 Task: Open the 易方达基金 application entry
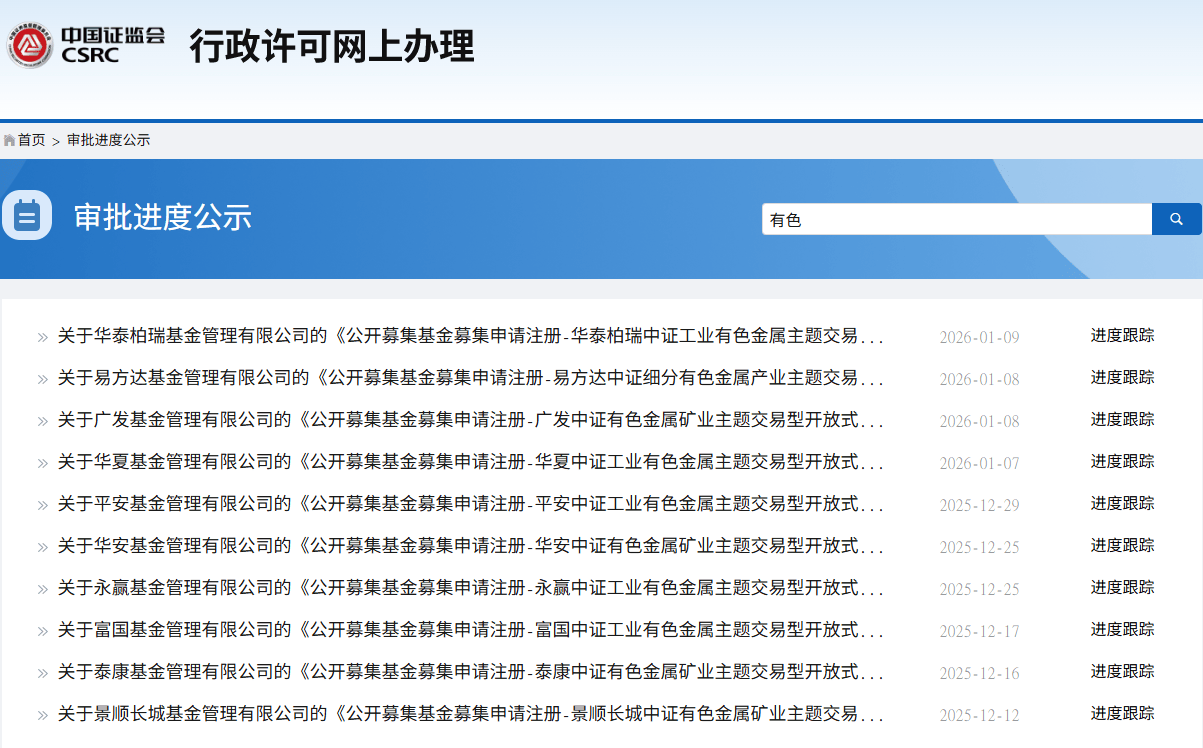click(470, 378)
